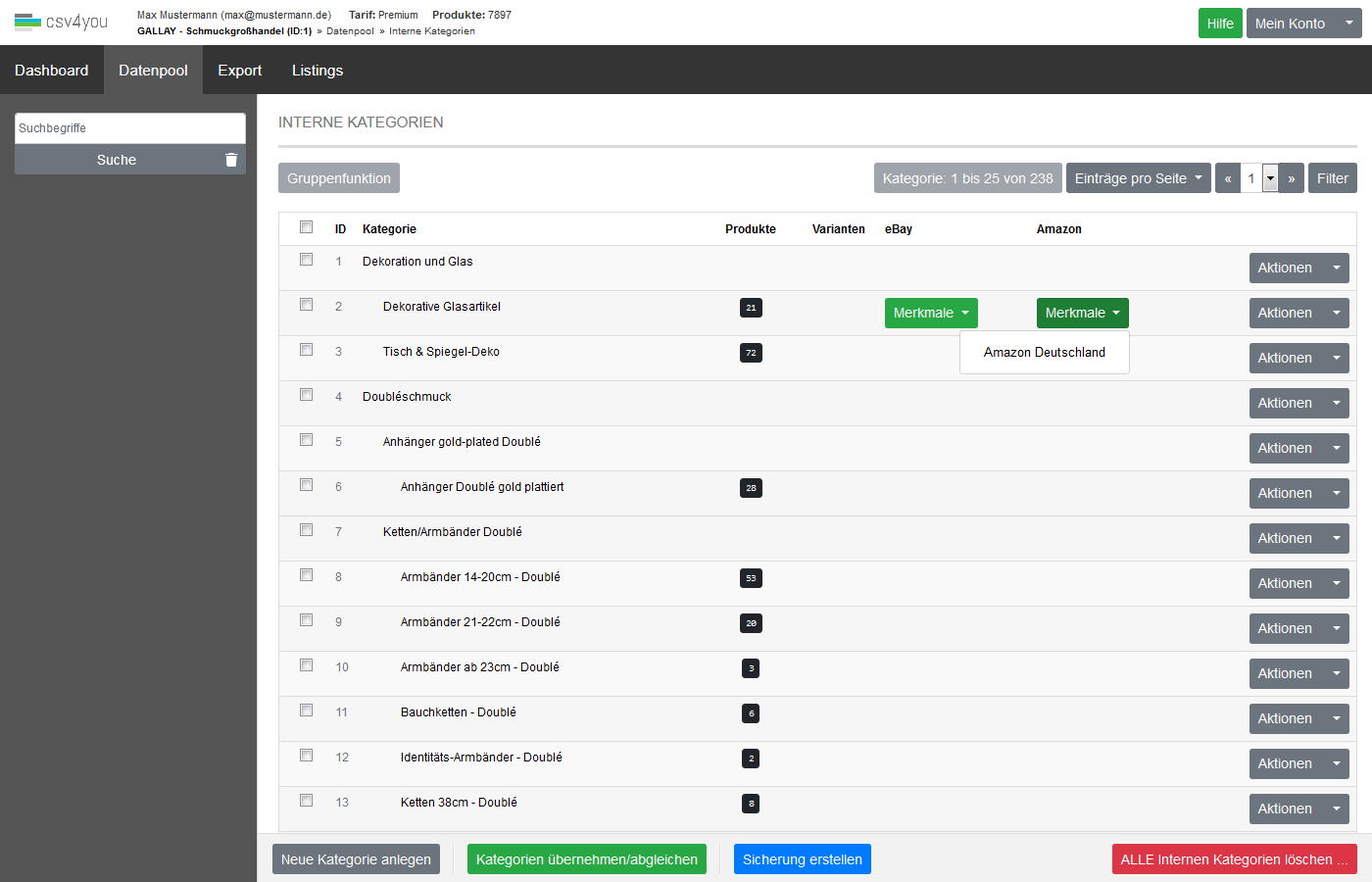The width and height of the screenshot is (1372, 882).
Task: Choose Amazon Deutschland from the dropdown menu
Action: 1044,353
